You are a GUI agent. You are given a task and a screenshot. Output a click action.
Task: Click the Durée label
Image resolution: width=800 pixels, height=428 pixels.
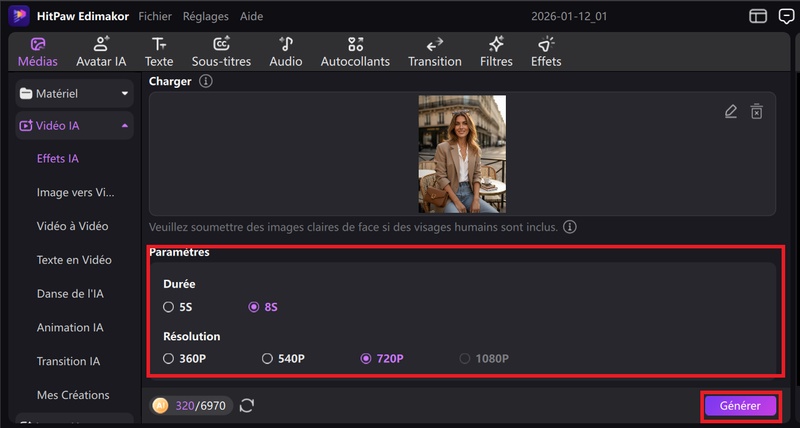pyautogui.click(x=179, y=284)
